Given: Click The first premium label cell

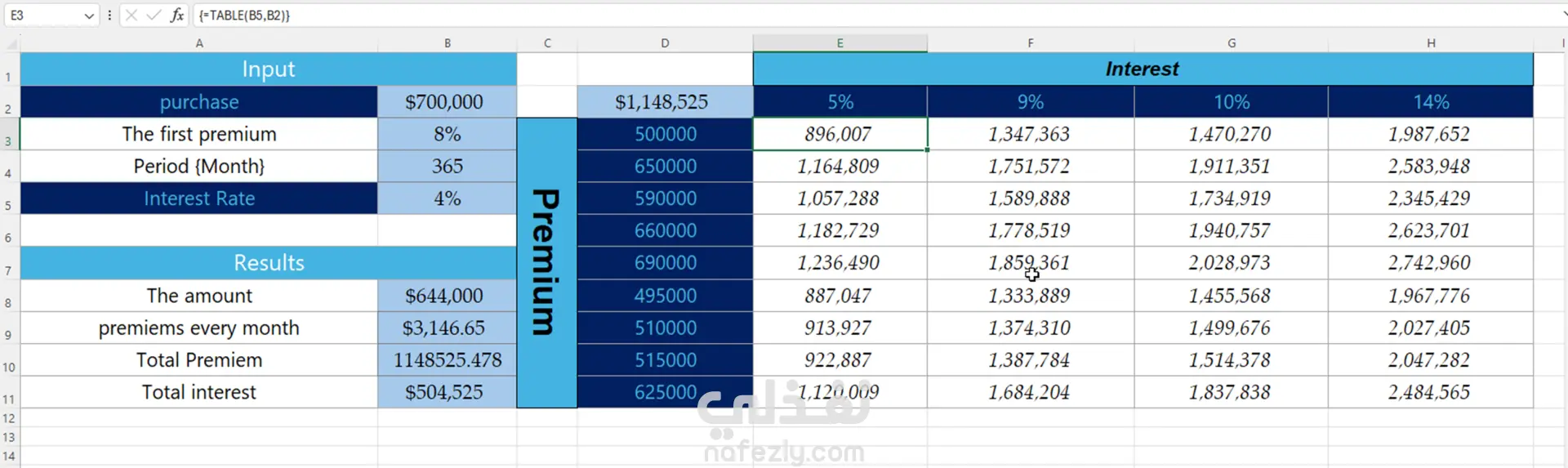Looking at the screenshot, I should pos(199,134).
